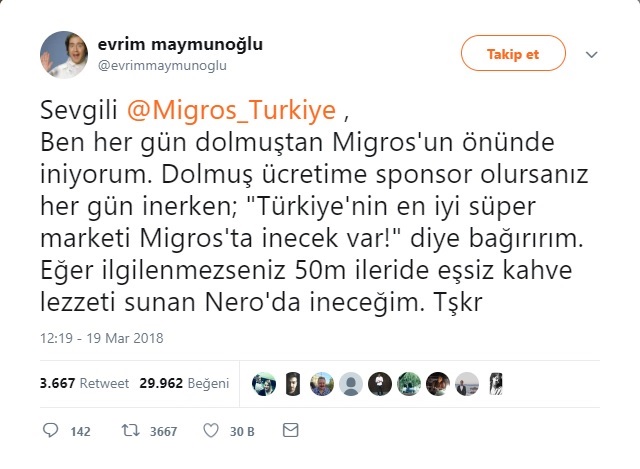
Task: Expand the tweet options chevron
Action: pos(591,54)
